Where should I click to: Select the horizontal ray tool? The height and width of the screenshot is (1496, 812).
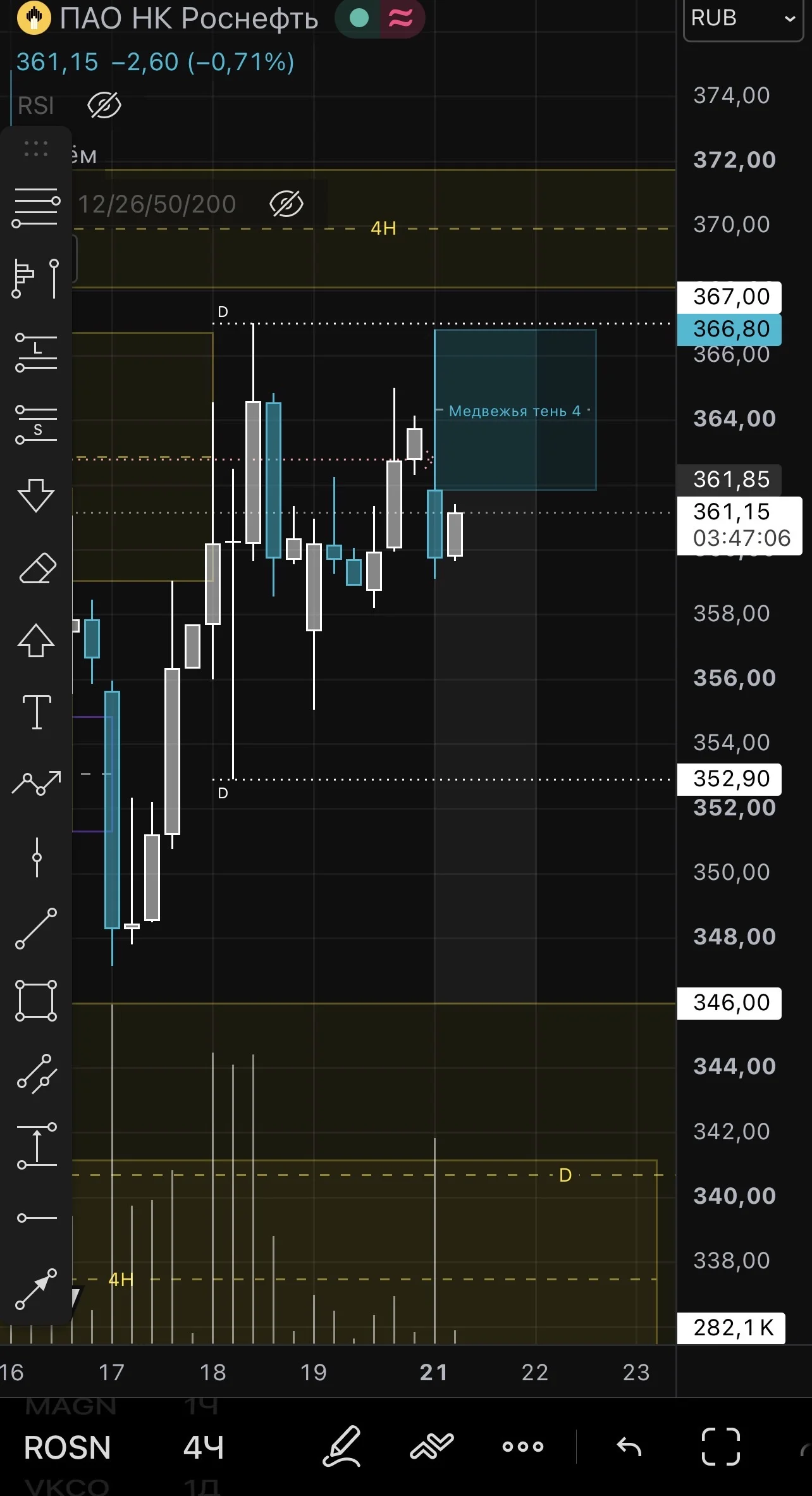37,1218
